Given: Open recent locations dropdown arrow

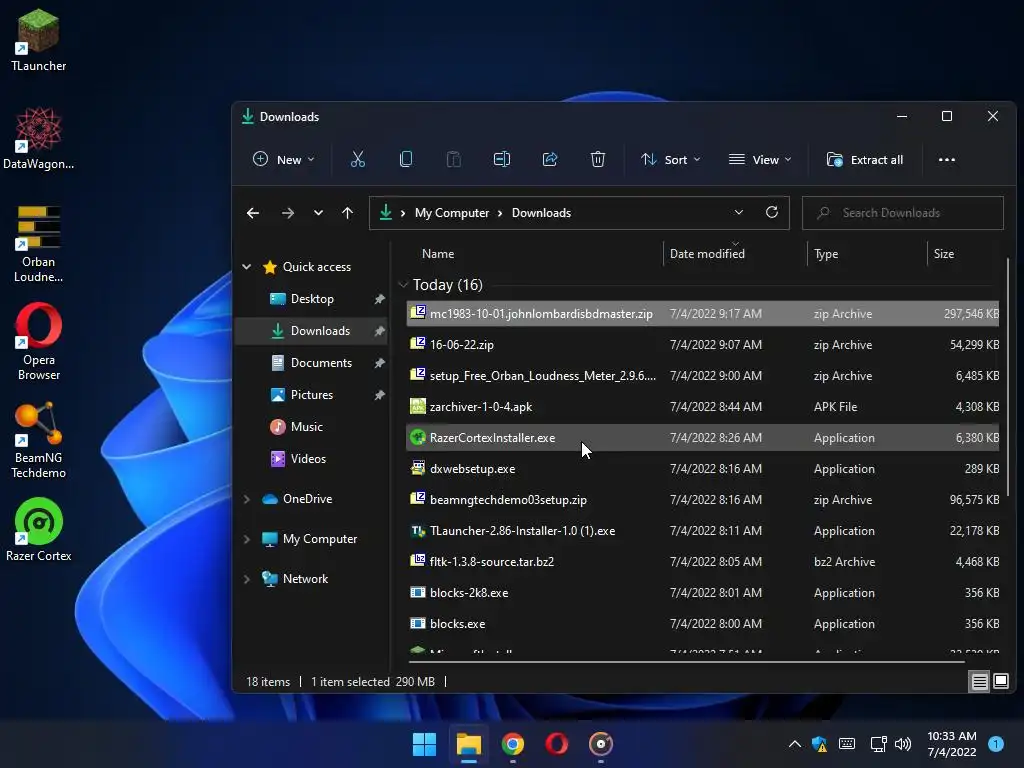Looking at the screenshot, I should (318, 213).
